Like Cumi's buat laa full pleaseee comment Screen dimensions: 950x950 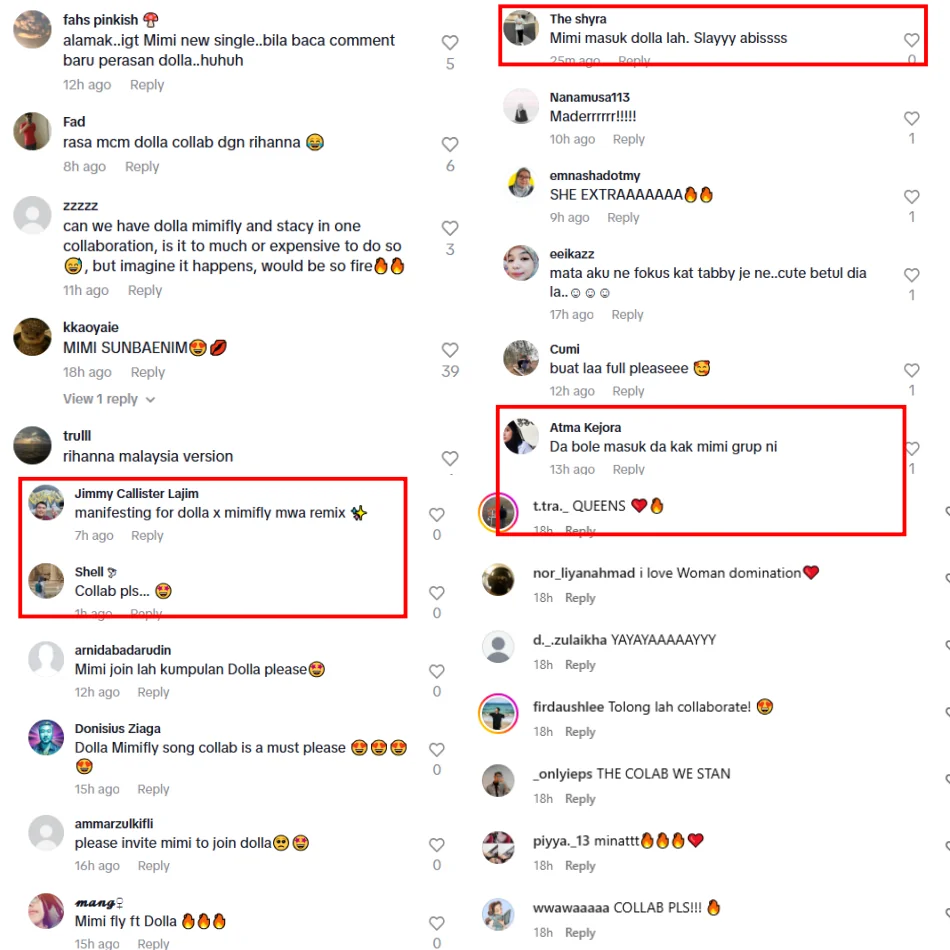tap(911, 370)
